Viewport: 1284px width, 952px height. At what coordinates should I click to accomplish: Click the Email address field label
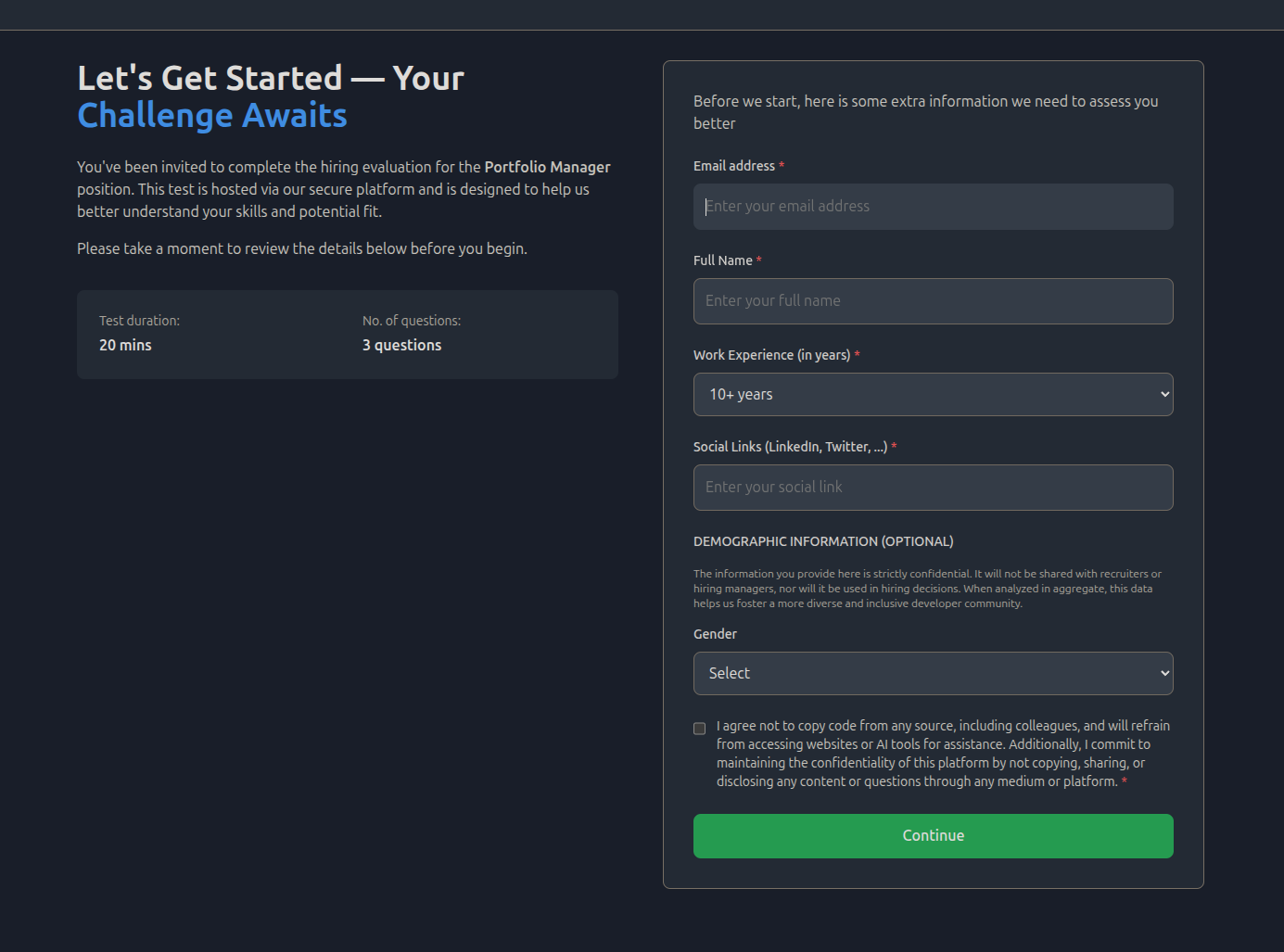[734, 166]
